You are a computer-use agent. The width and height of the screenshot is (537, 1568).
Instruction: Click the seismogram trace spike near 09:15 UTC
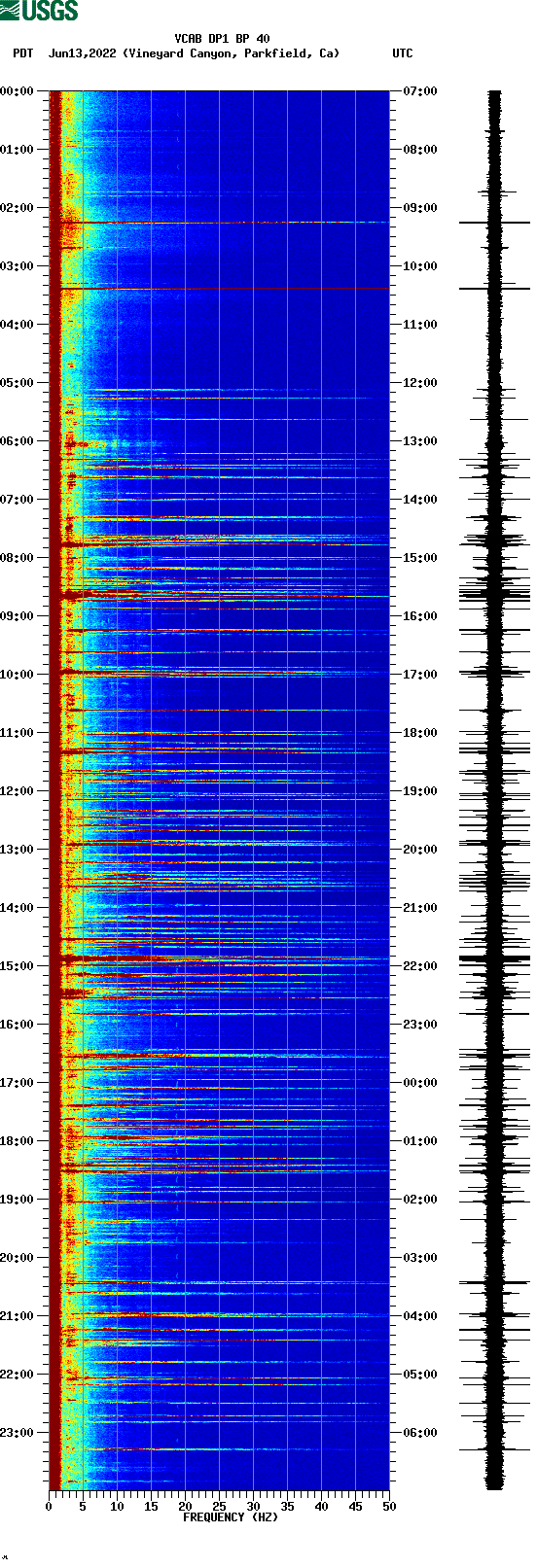pos(495,223)
